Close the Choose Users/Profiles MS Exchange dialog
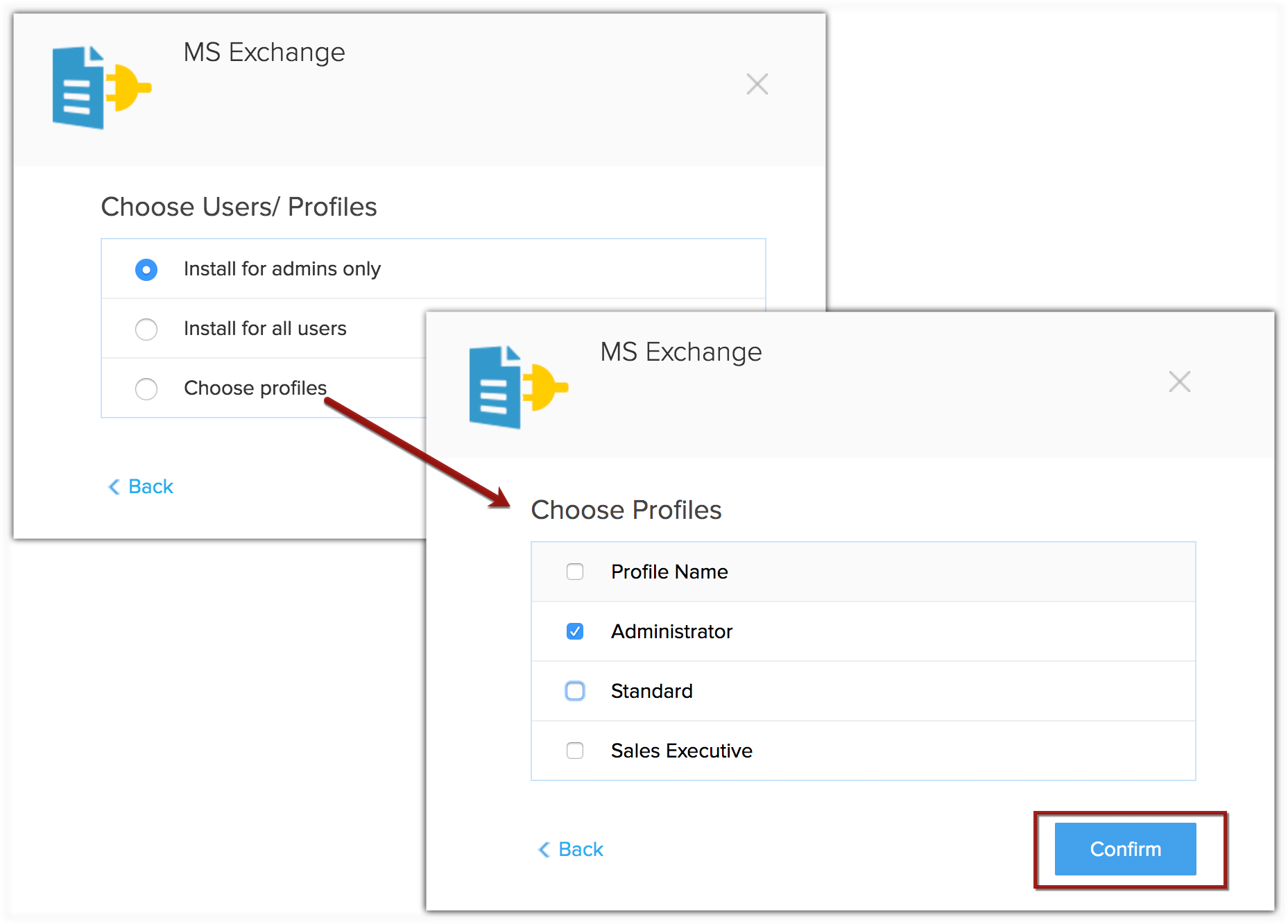This screenshot has height=924, width=1288. pyautogui.click(x=757, y=84)
